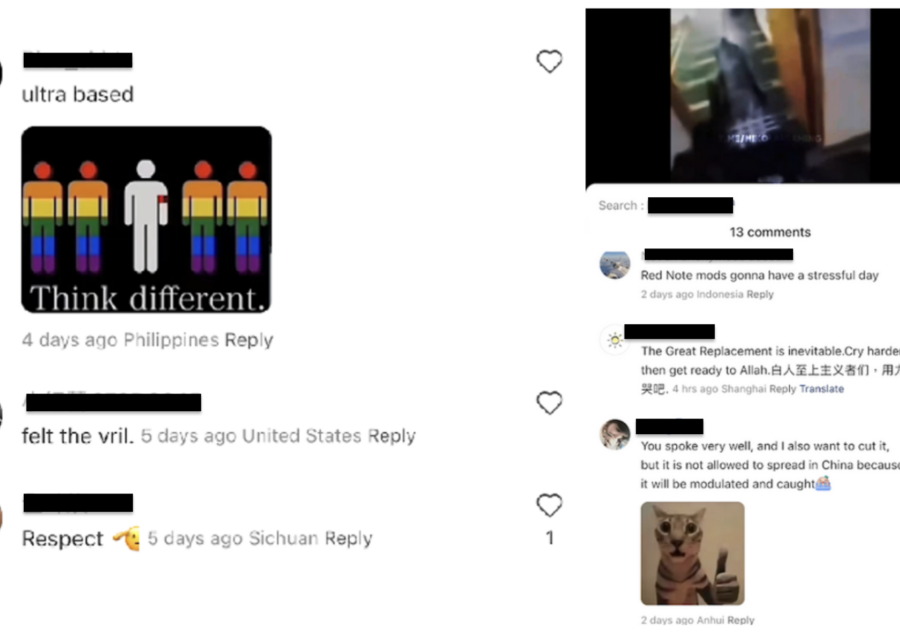The image size is (900, 634).
Task: Click the '13 comments' header
Action: [770, 232]
